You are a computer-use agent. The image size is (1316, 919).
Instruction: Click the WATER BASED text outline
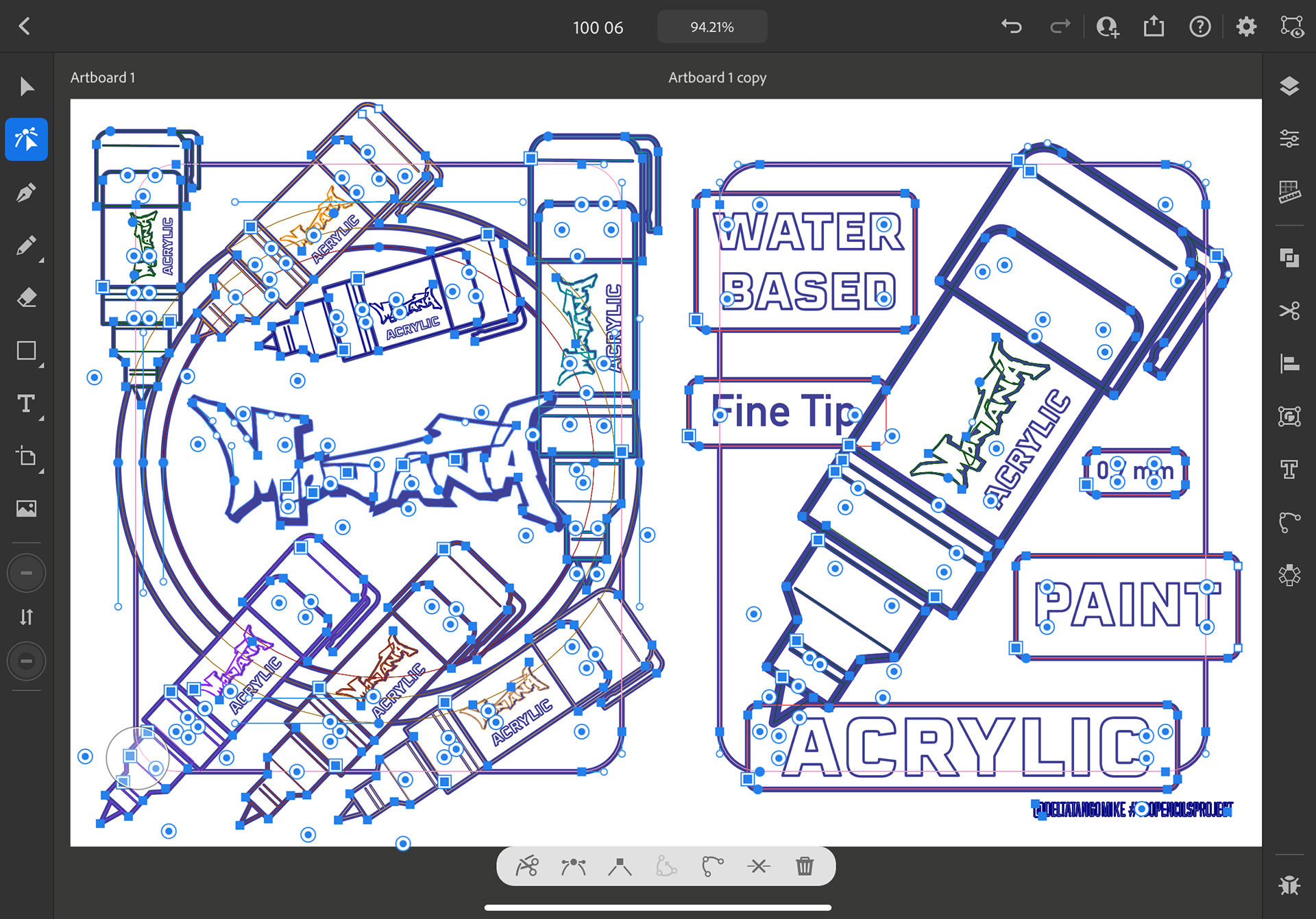809,262
